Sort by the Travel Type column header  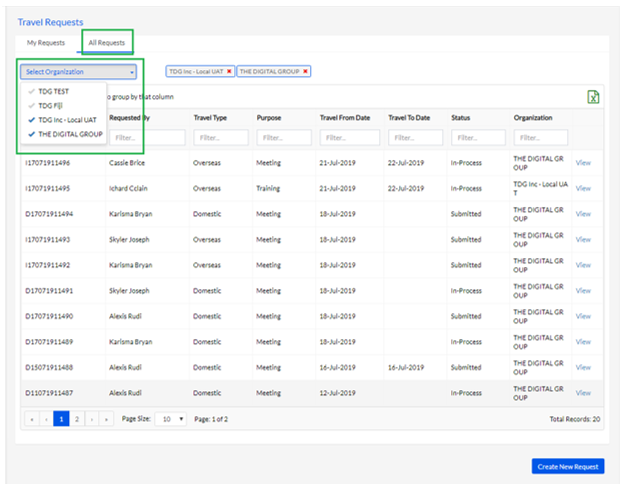click(x=210, y=118)
